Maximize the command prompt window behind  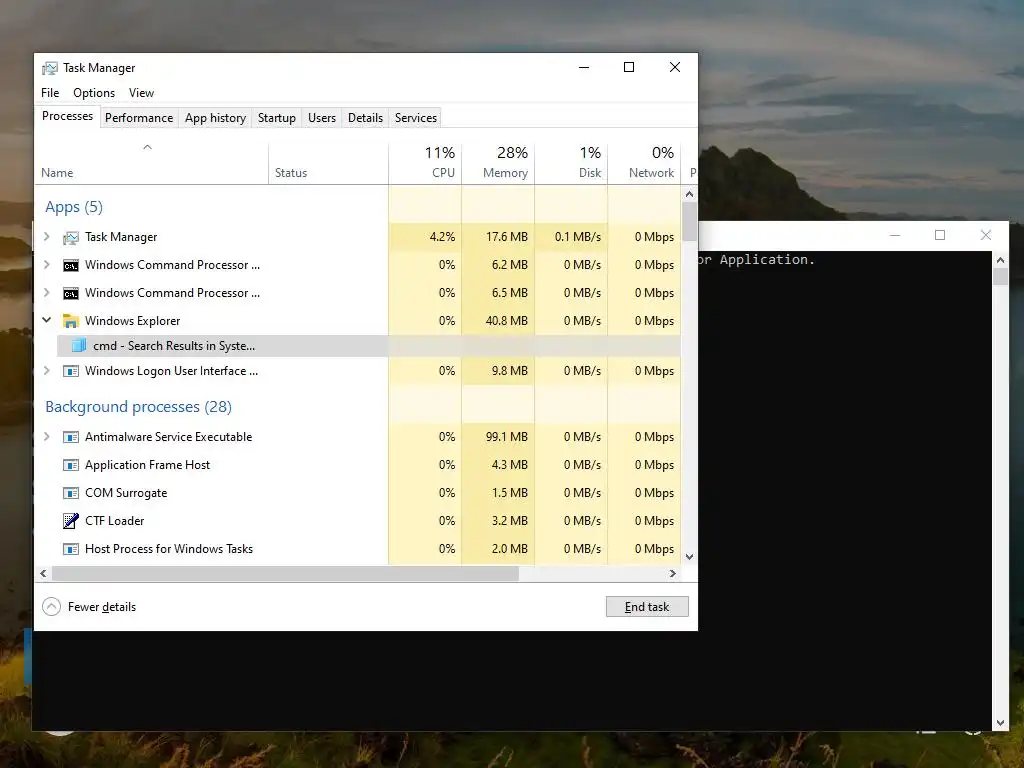pos(940,235)
